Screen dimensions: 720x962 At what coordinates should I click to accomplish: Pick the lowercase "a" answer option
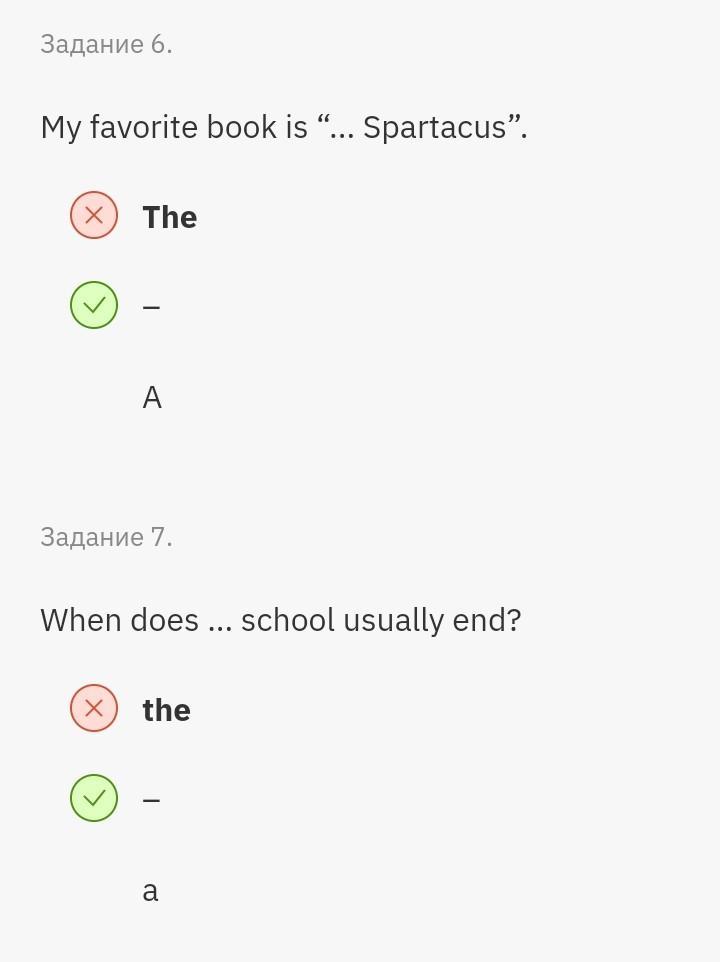tap(150, 891)
